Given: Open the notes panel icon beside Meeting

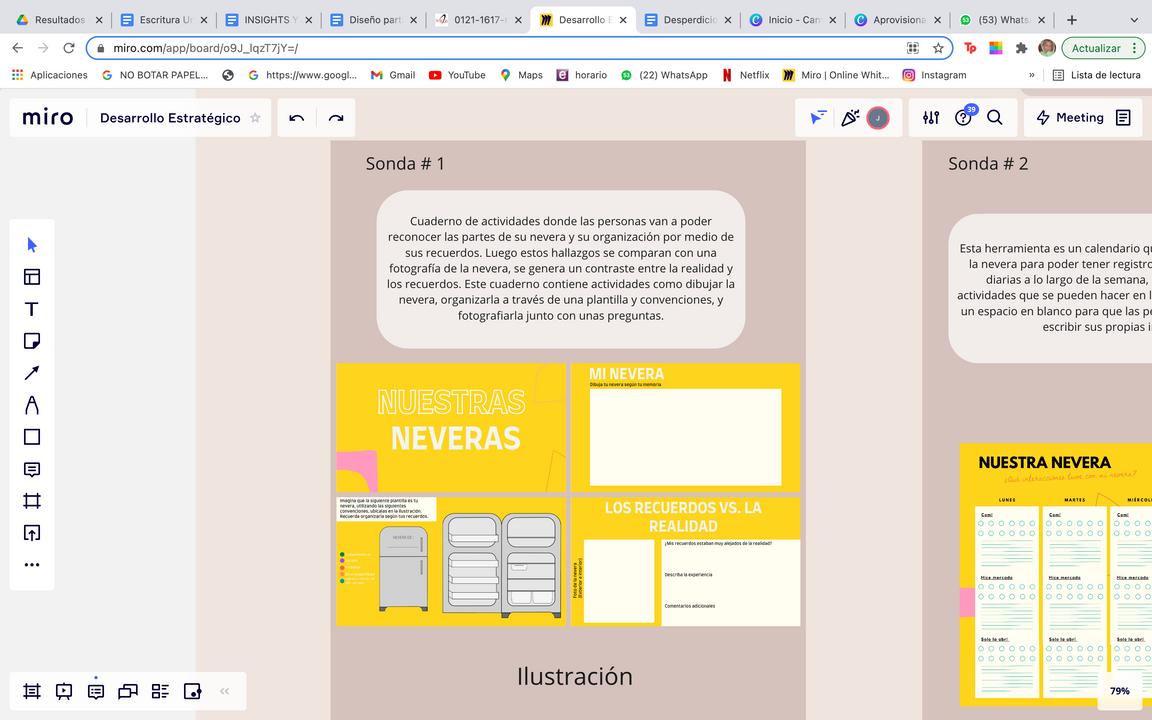Looking at the screenshot, I should pyautogui.click(x=1123, y=118).
